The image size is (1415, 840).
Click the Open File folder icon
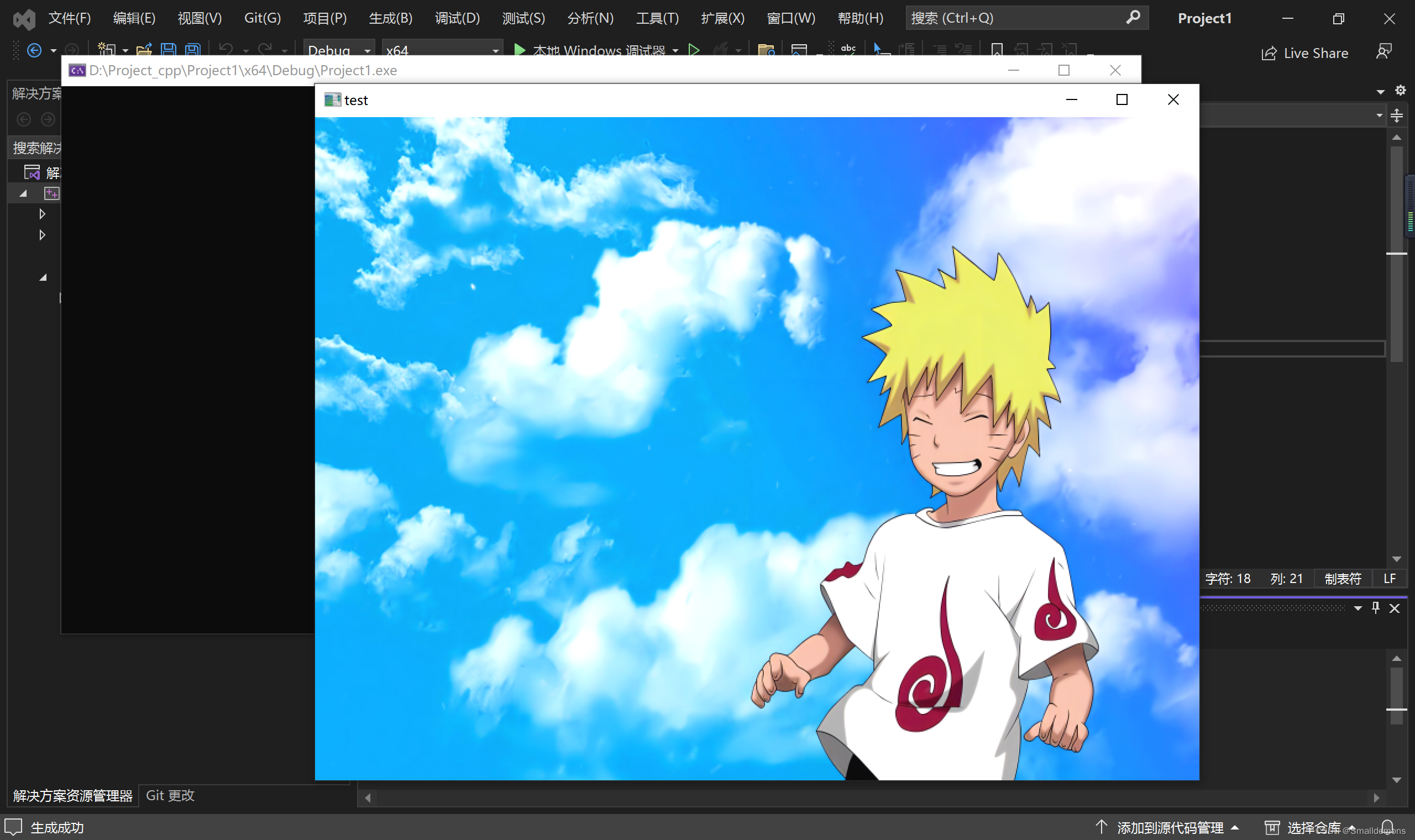tap(144, 50)
